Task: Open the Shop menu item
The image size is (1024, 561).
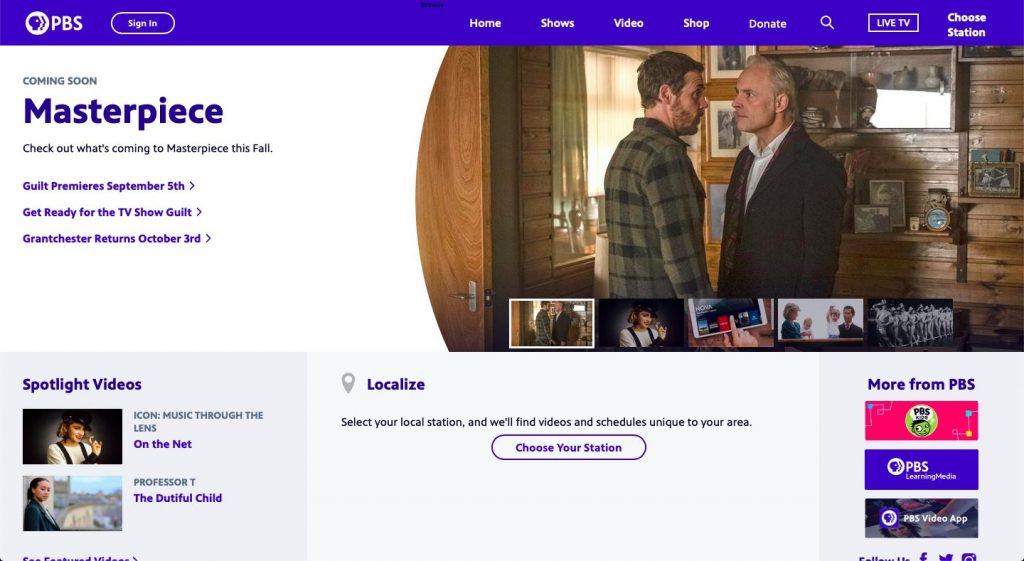Action: (x=696, y=23)
